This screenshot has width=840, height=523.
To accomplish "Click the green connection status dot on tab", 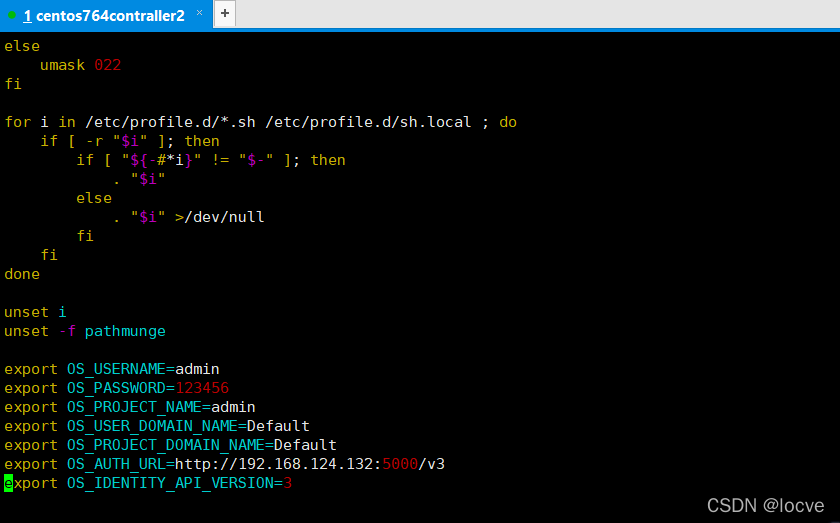I will click(x=12, y=16).
